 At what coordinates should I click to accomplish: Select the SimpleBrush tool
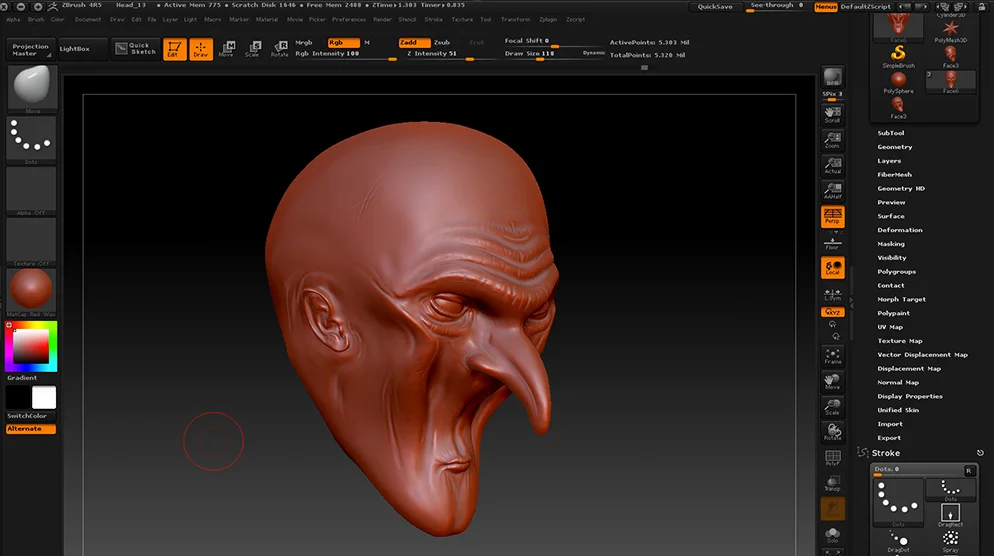(x=898, y=56)
